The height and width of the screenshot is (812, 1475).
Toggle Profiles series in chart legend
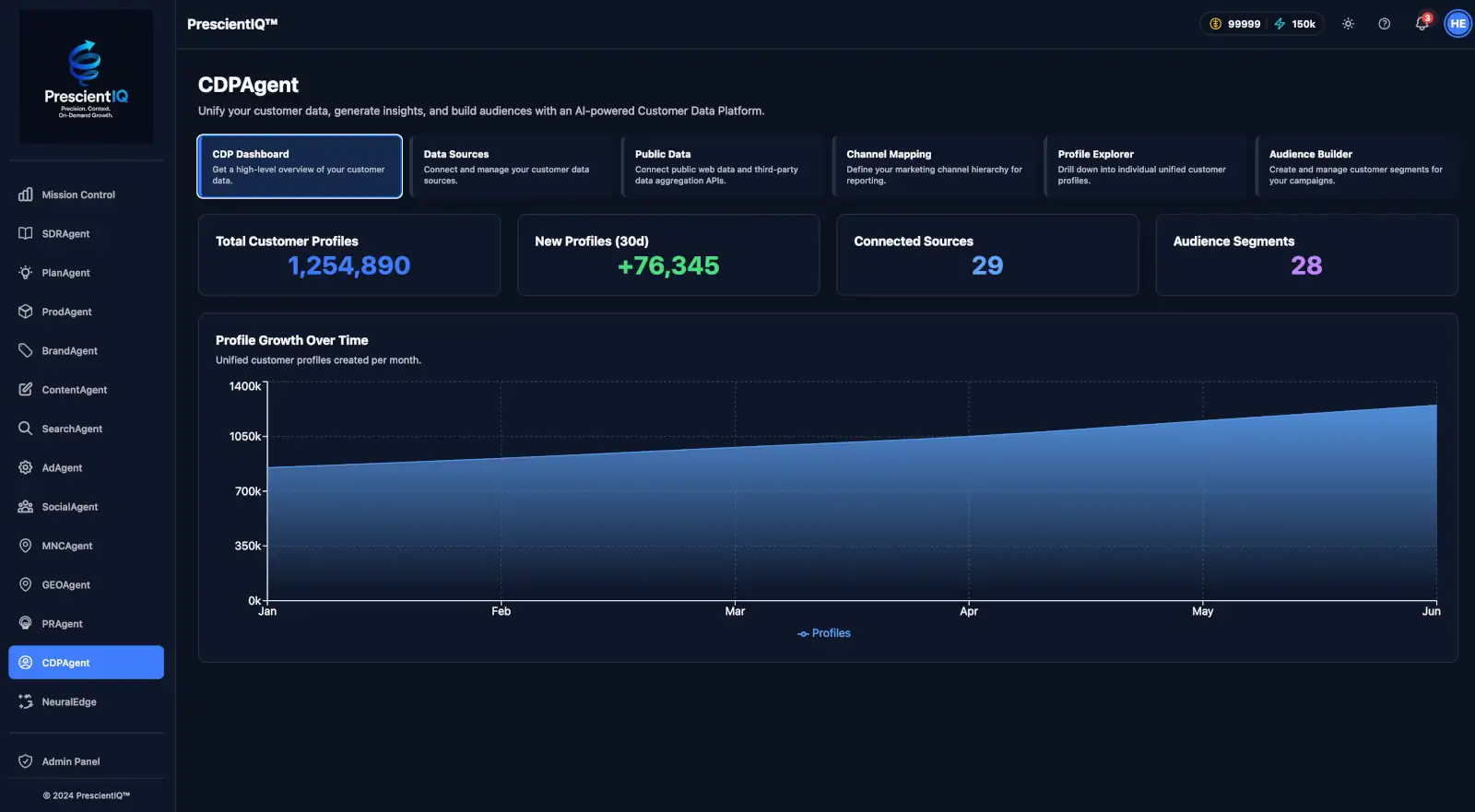point(824,633)
